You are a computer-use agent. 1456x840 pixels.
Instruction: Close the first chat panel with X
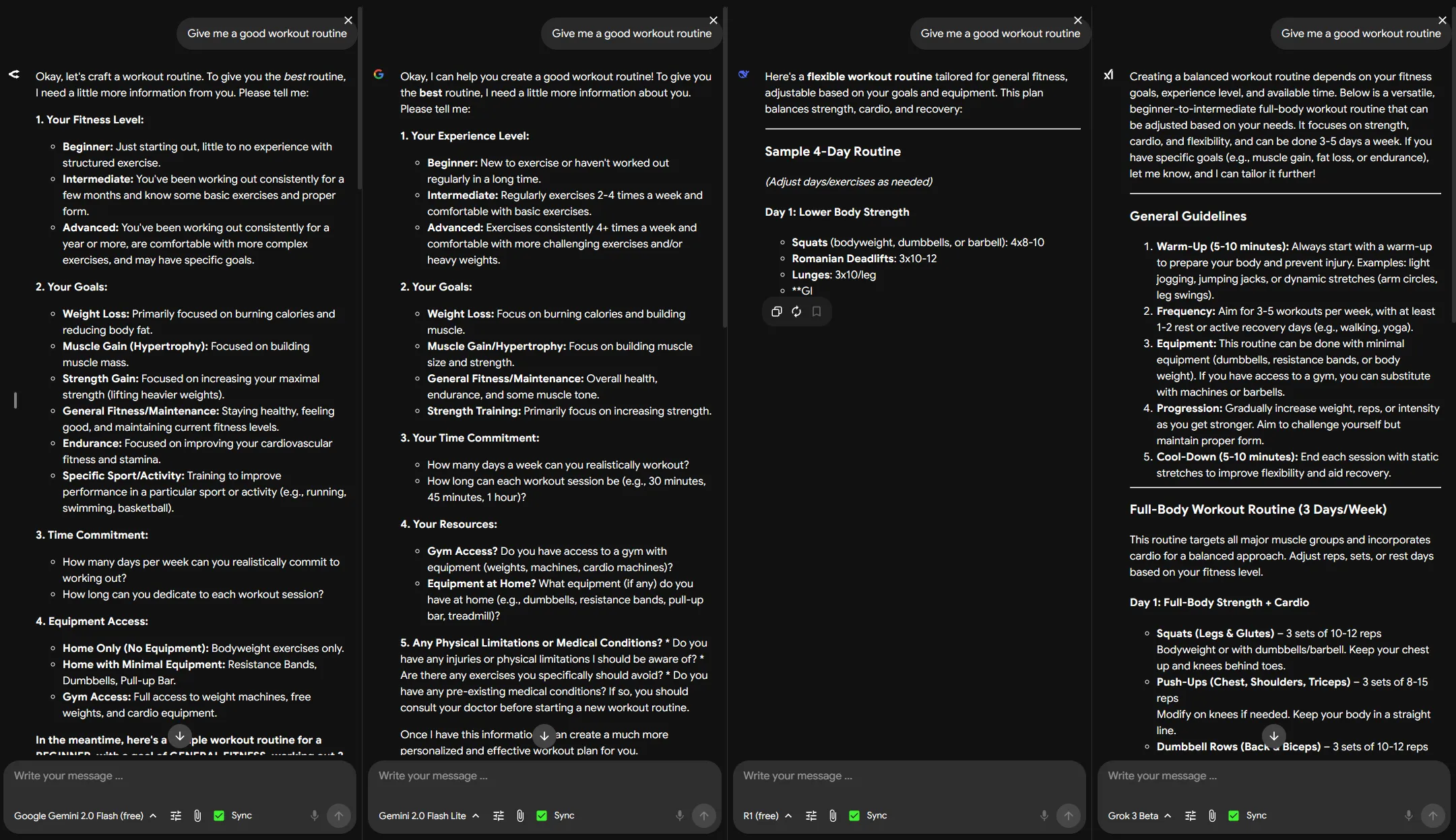tap(348, 20)
